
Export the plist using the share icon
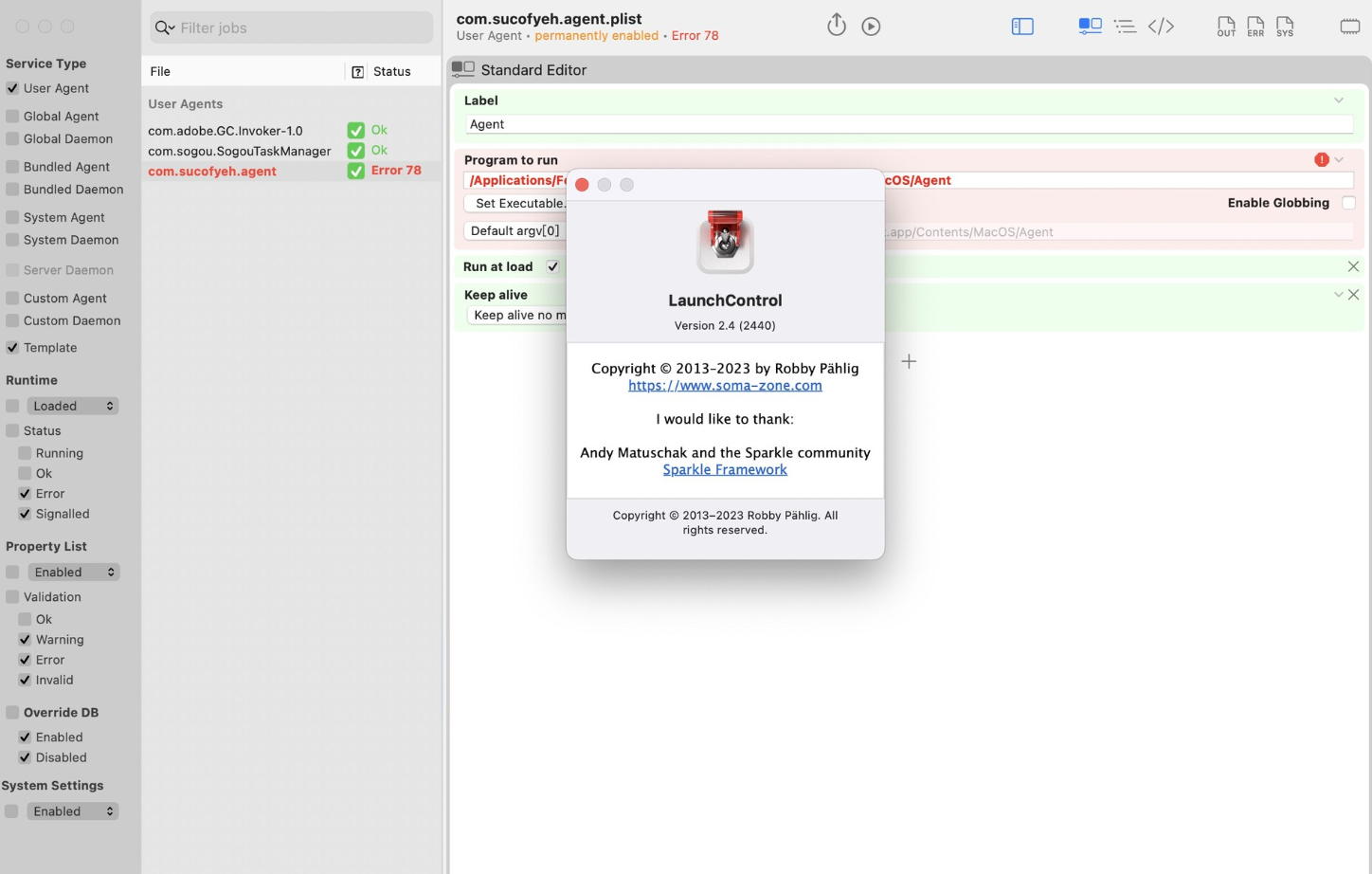click(837, 25)
